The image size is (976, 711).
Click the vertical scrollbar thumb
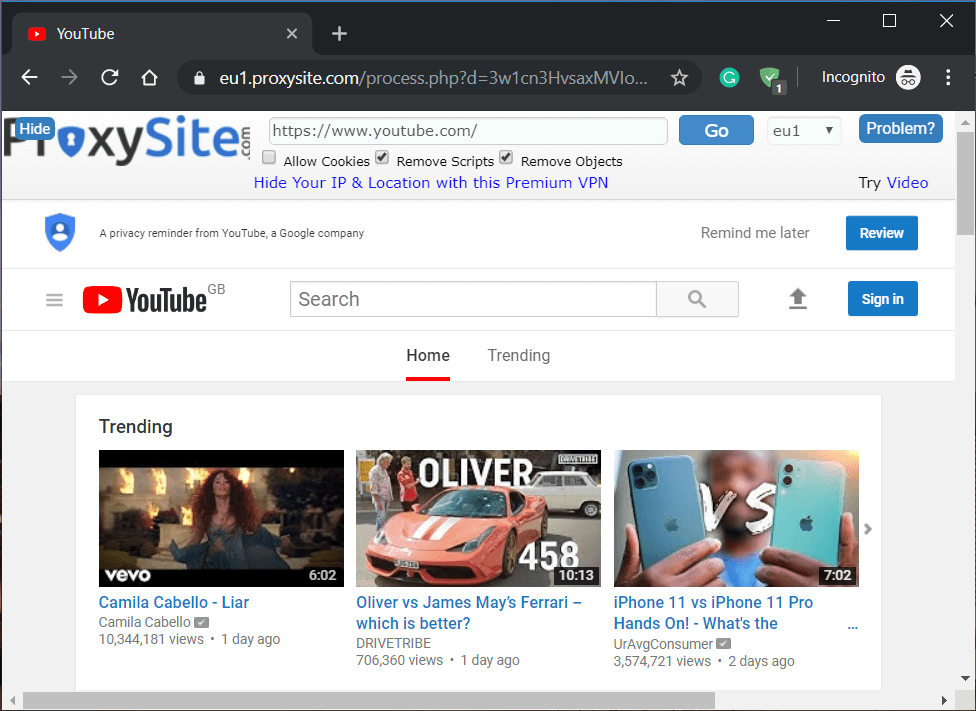tap(966, 183)
